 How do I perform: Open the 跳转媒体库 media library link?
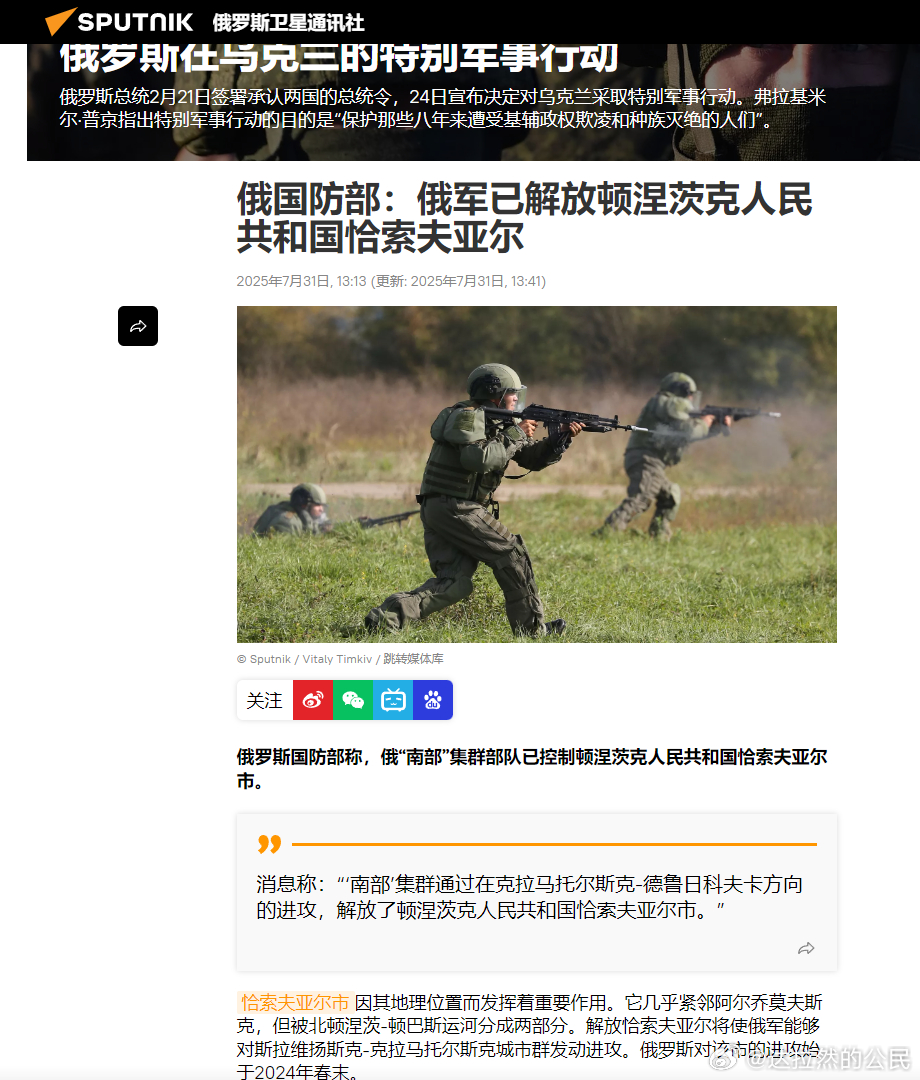click(413, 659)
